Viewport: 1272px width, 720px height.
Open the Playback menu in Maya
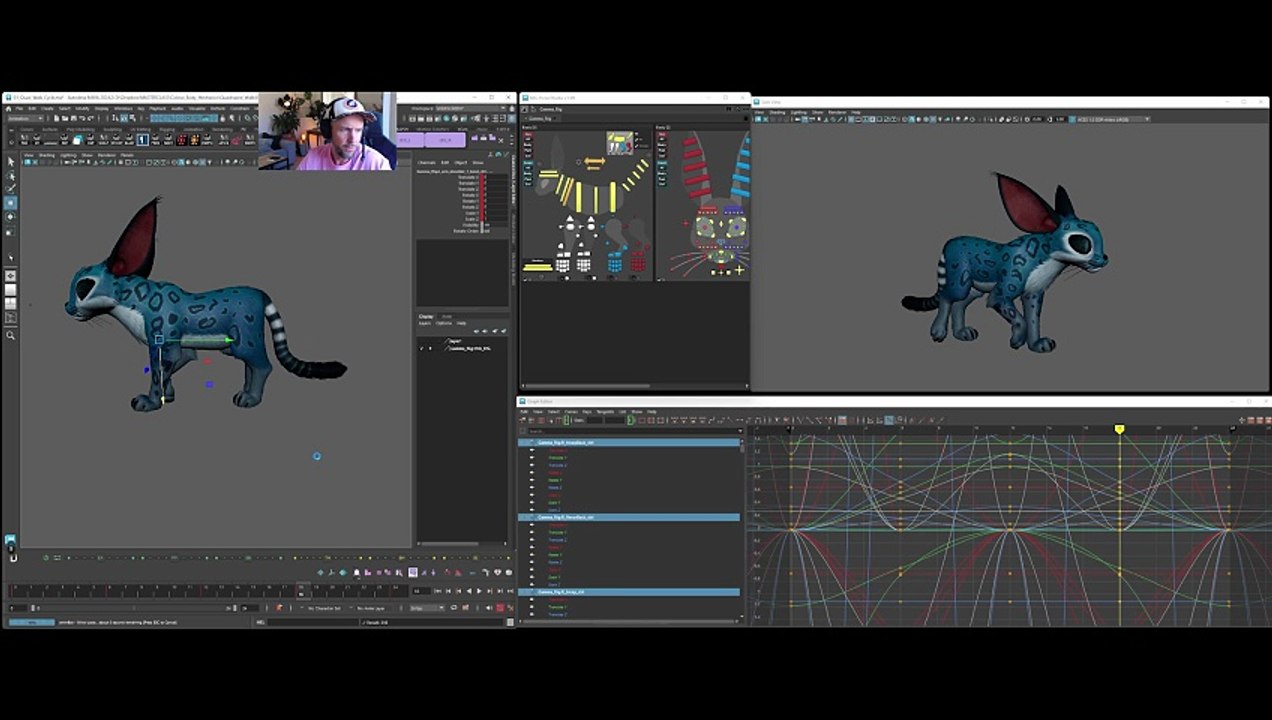[157, 109]
